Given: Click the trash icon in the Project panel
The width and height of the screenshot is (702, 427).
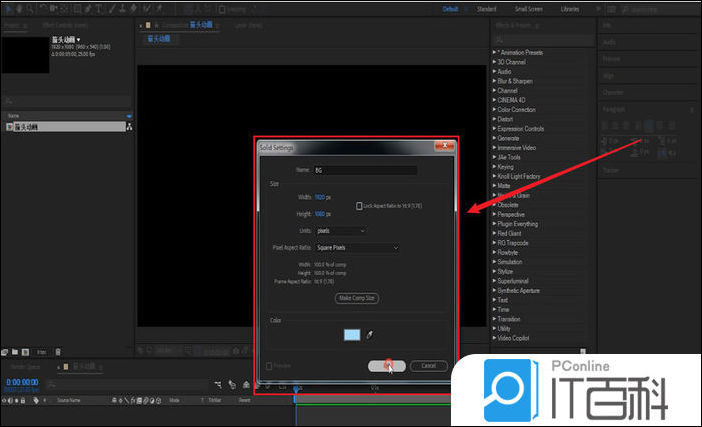Looking at the screenshot, I should coord(58,352).
